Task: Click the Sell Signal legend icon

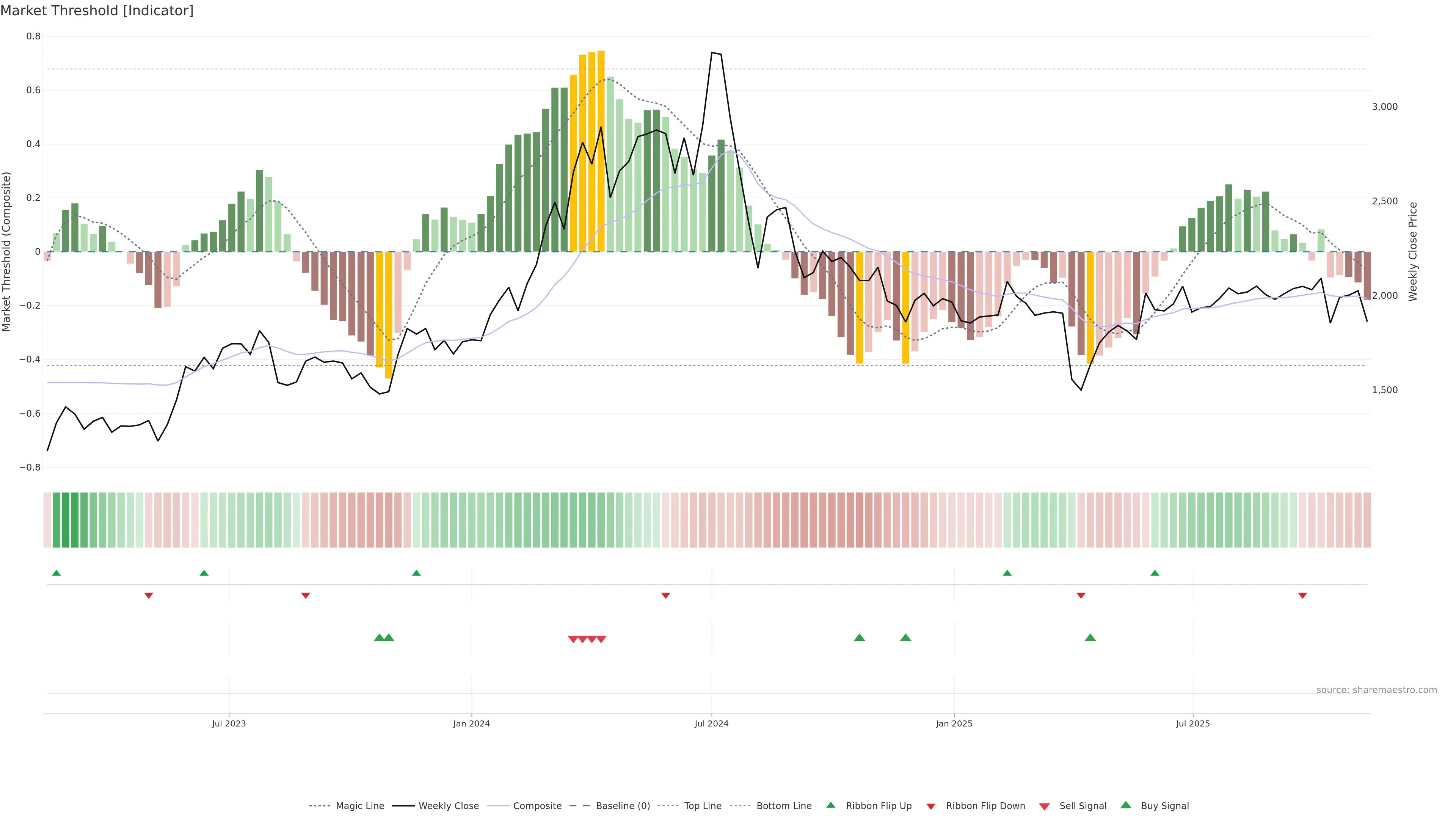Action: [x=1045, y=806]
